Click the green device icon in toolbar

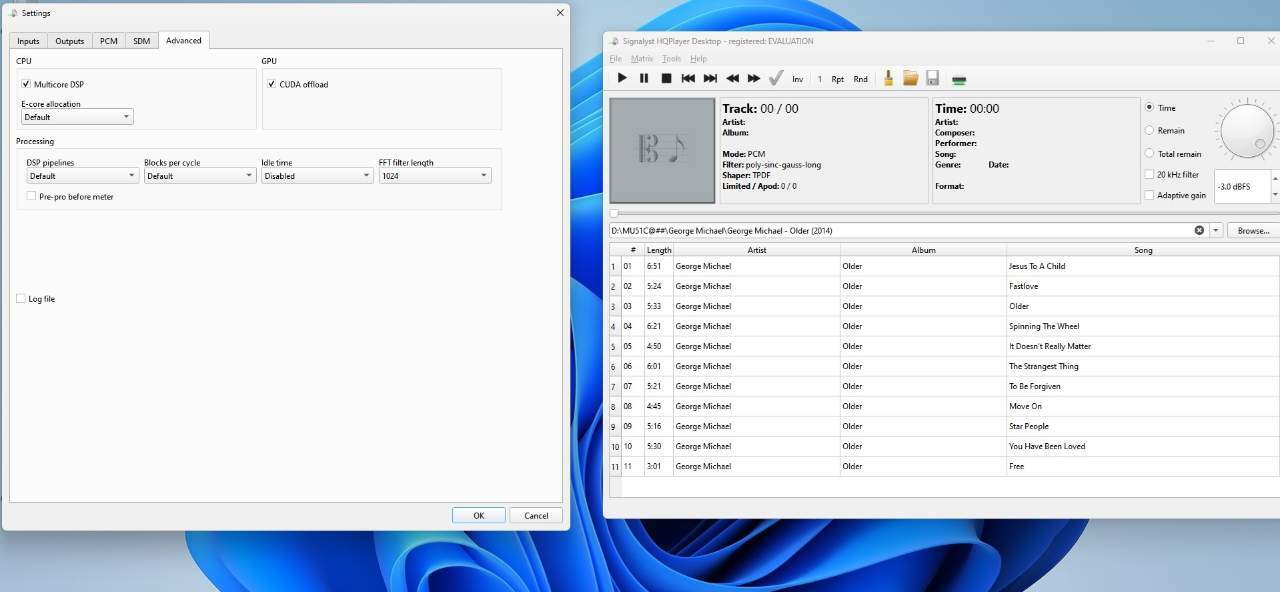(959, 80)
